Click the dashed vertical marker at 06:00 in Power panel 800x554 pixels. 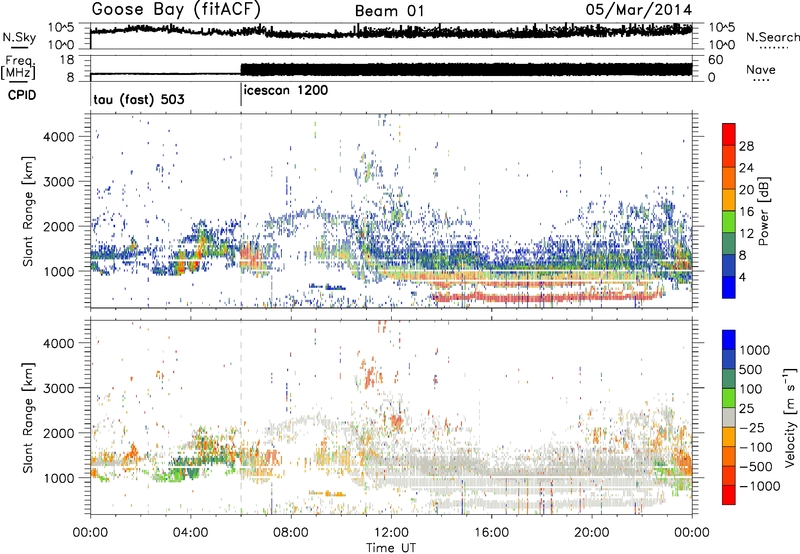coord(241,211)
